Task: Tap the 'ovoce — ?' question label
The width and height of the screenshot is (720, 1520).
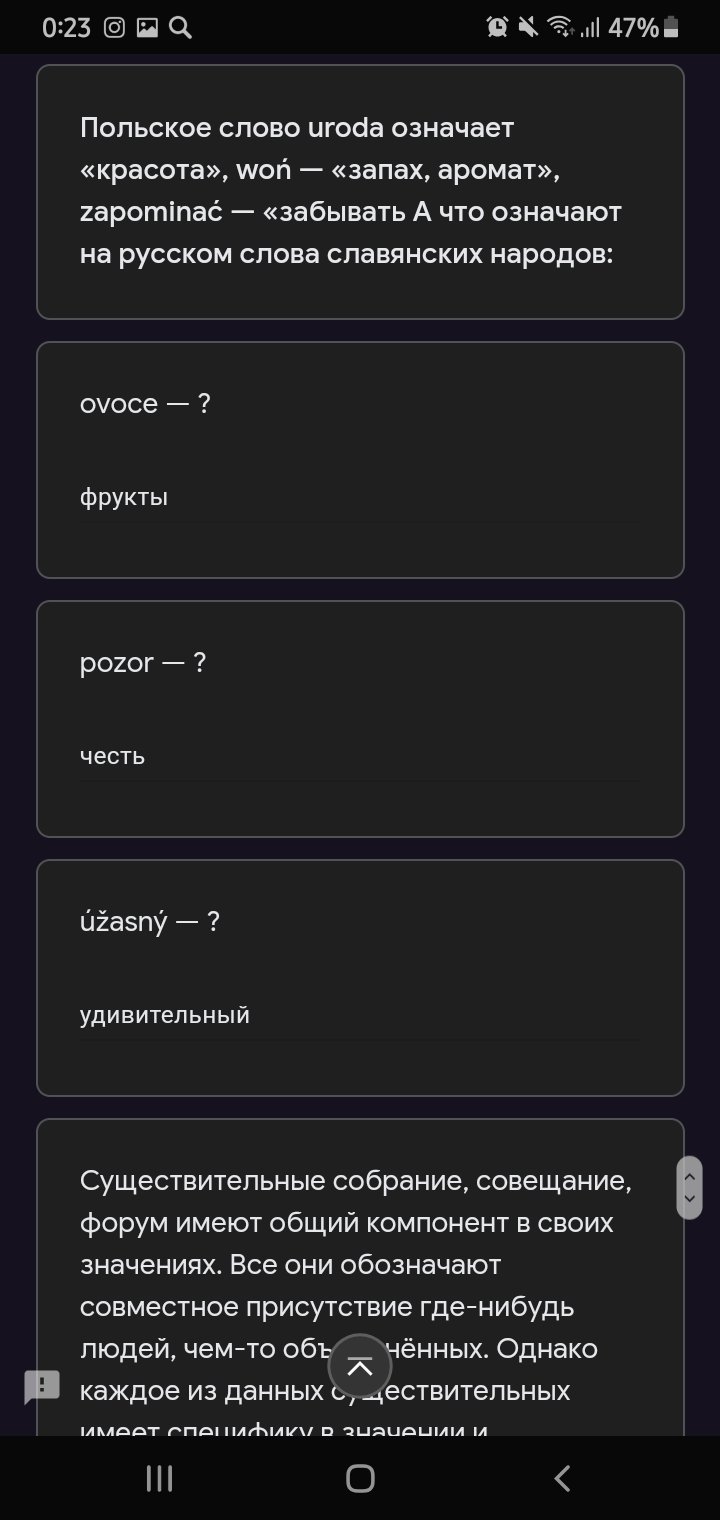Action: tap(145, 404)
